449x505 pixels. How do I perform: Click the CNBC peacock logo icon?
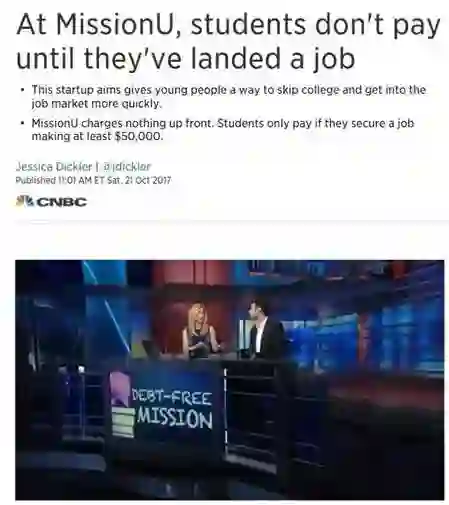coord(25,201)
